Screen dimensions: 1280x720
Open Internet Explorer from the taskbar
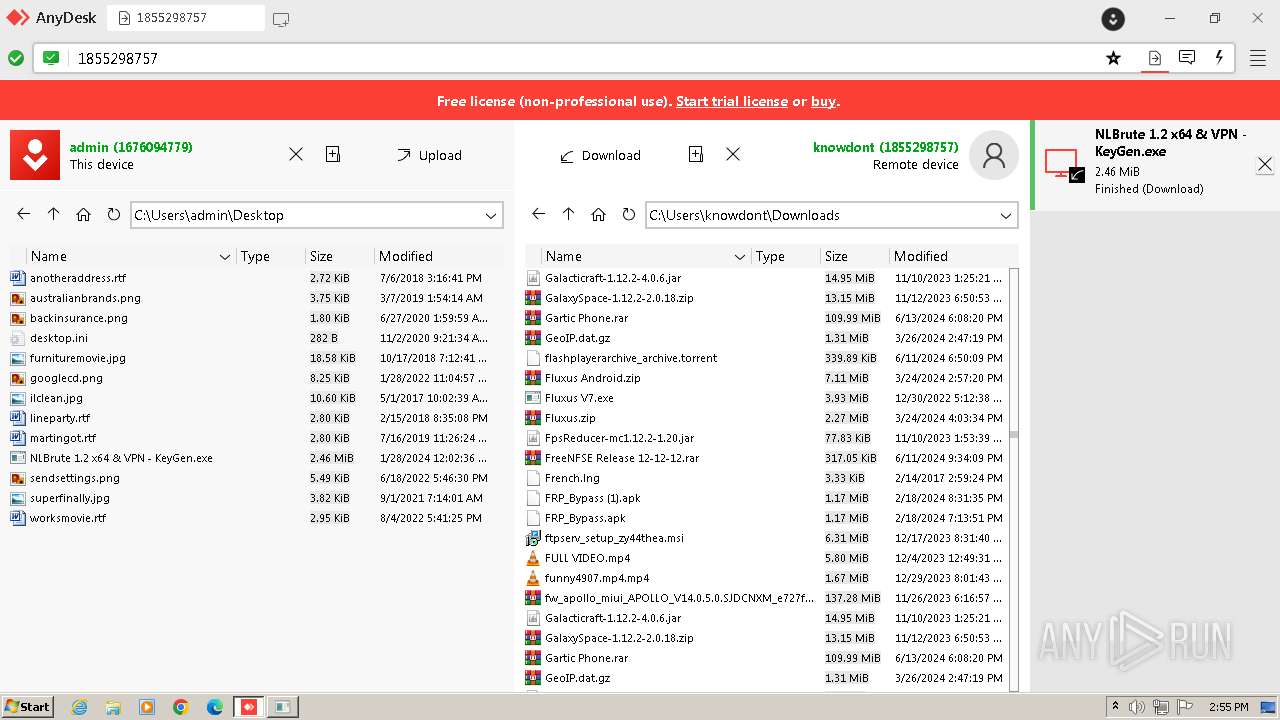pyautogui.click(x=80, y=707)
